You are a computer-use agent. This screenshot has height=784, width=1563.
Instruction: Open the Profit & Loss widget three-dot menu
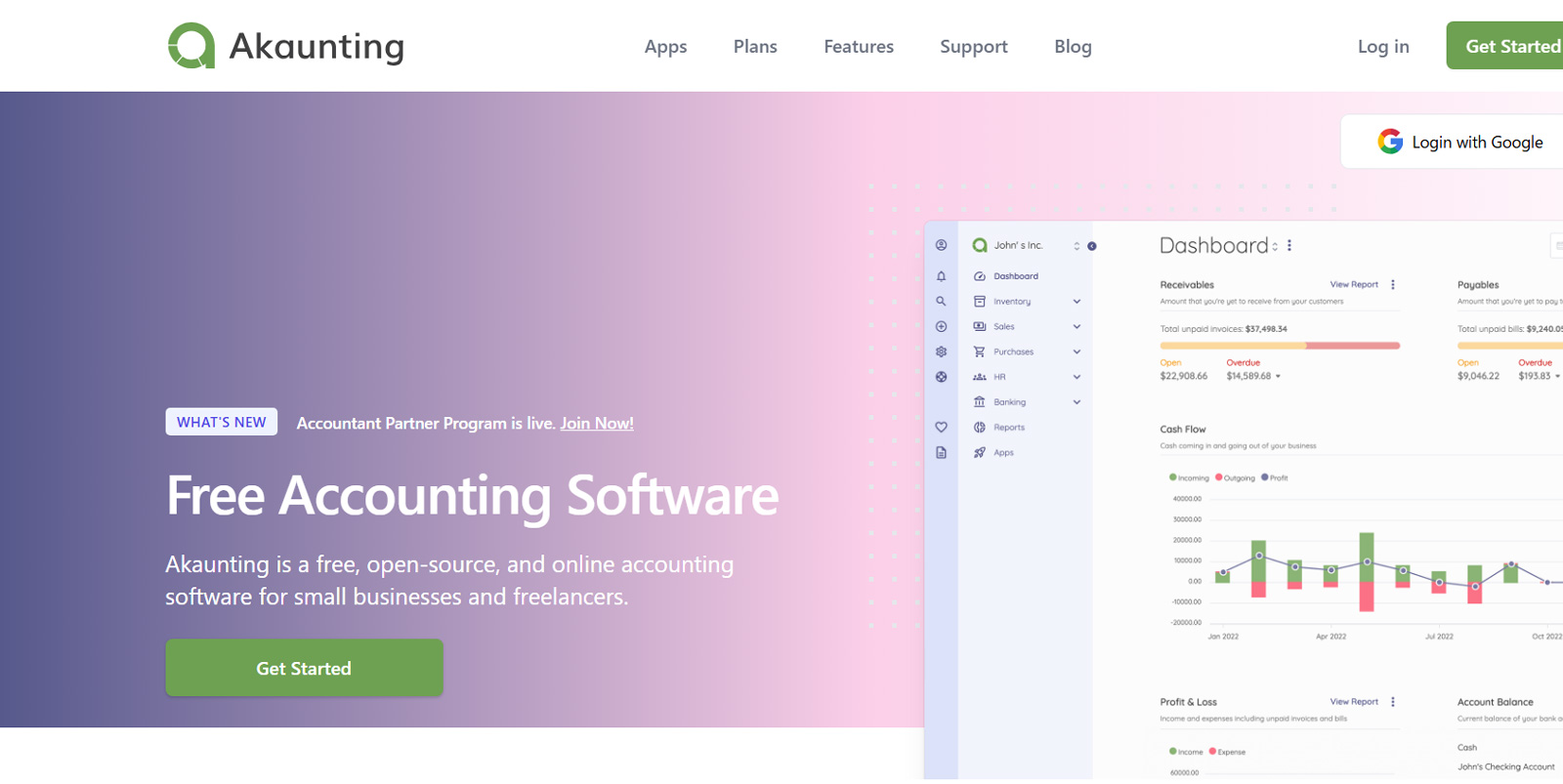click(x=1393, y=702)
